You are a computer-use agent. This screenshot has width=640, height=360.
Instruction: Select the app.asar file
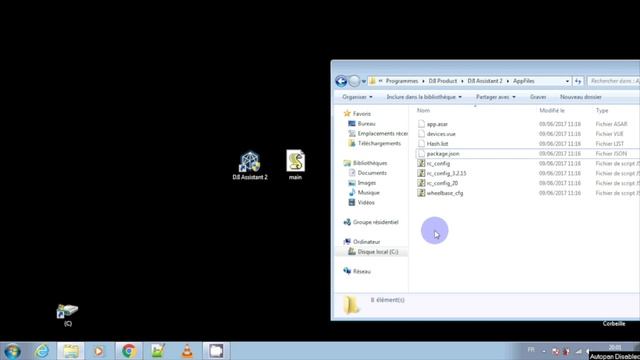437,124
